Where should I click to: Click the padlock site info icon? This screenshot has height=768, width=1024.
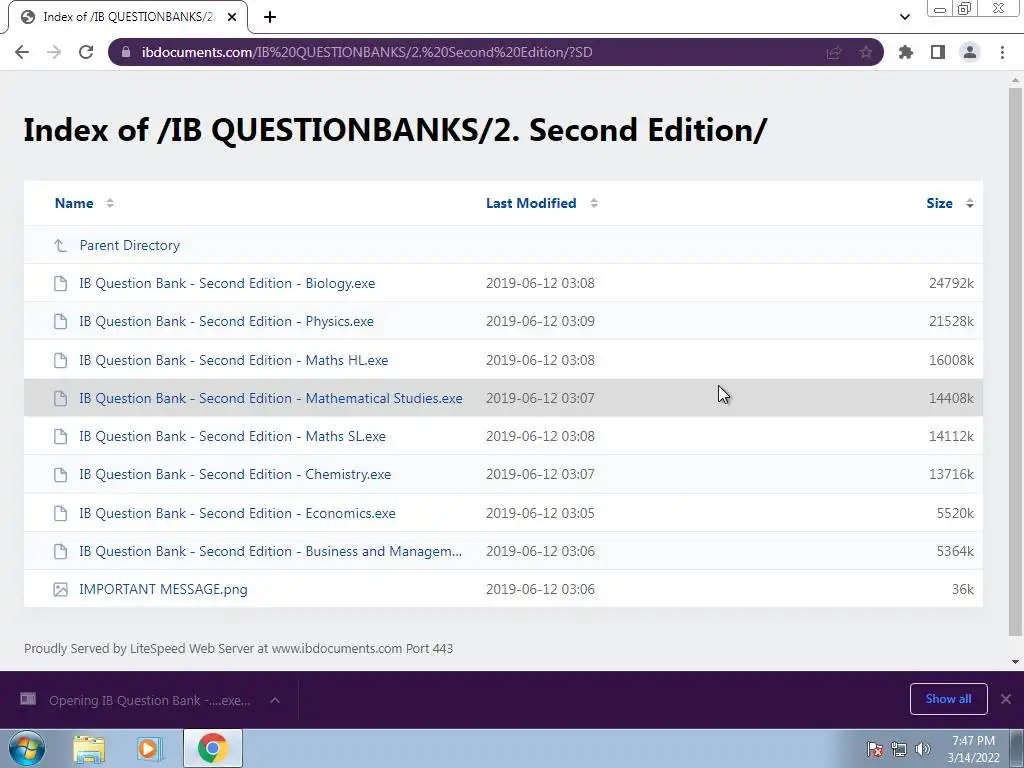(126, 52)
